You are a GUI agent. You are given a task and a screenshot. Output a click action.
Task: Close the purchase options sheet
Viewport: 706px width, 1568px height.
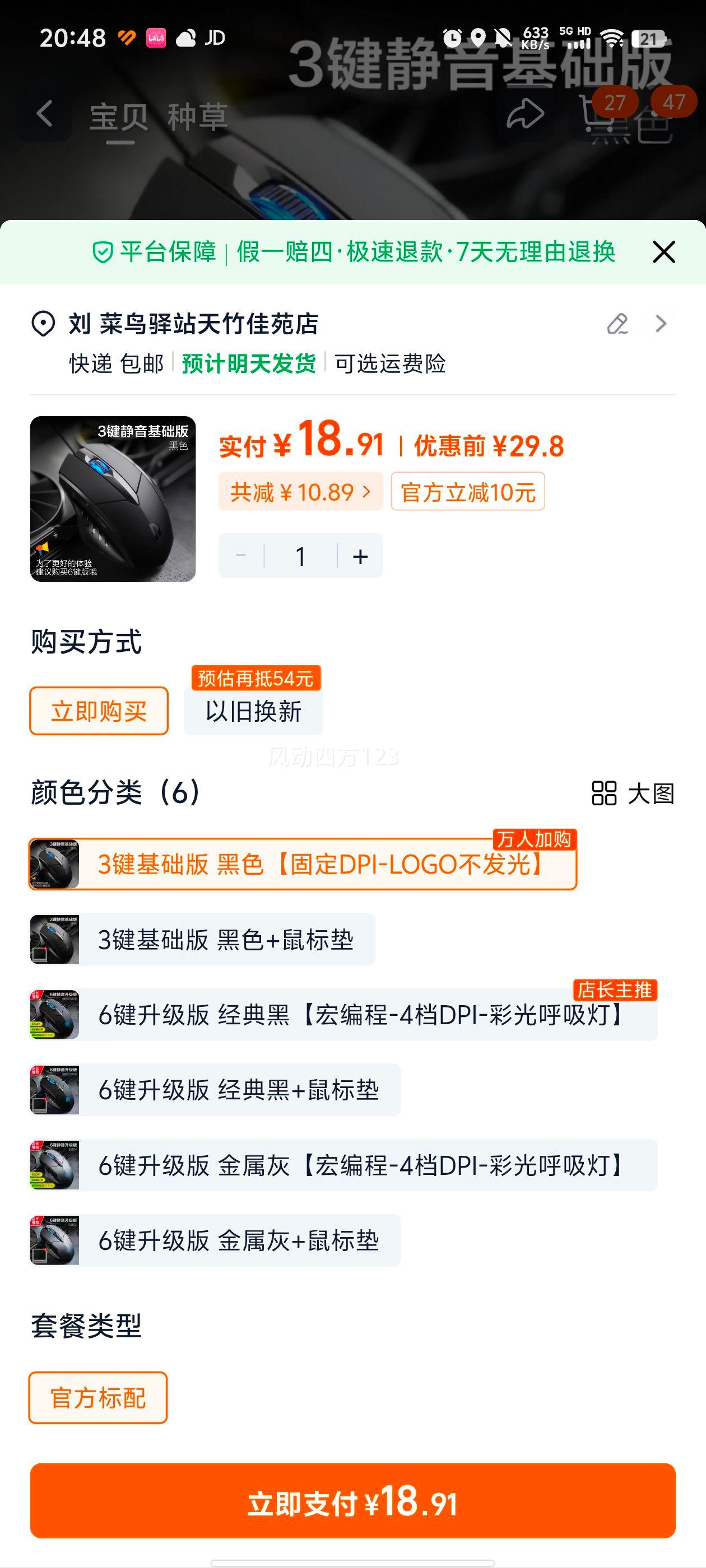click(663, 252)
